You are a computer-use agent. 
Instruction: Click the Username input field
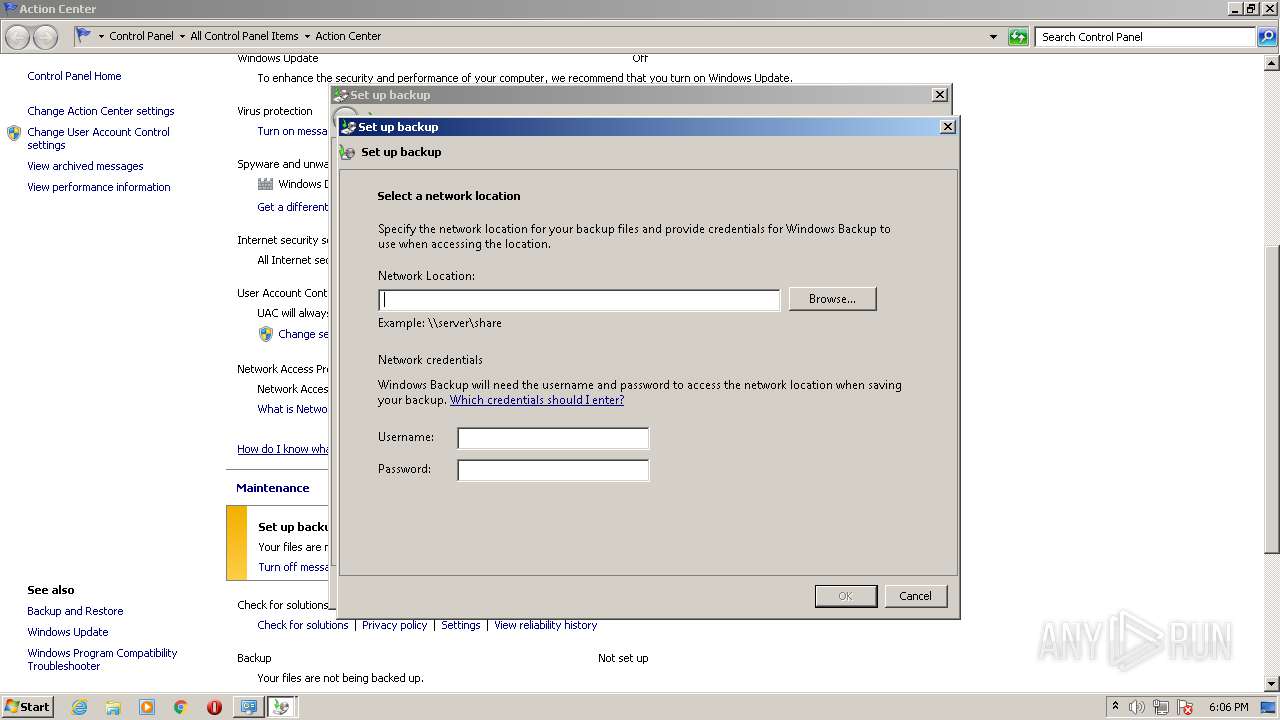pos(553,438)
